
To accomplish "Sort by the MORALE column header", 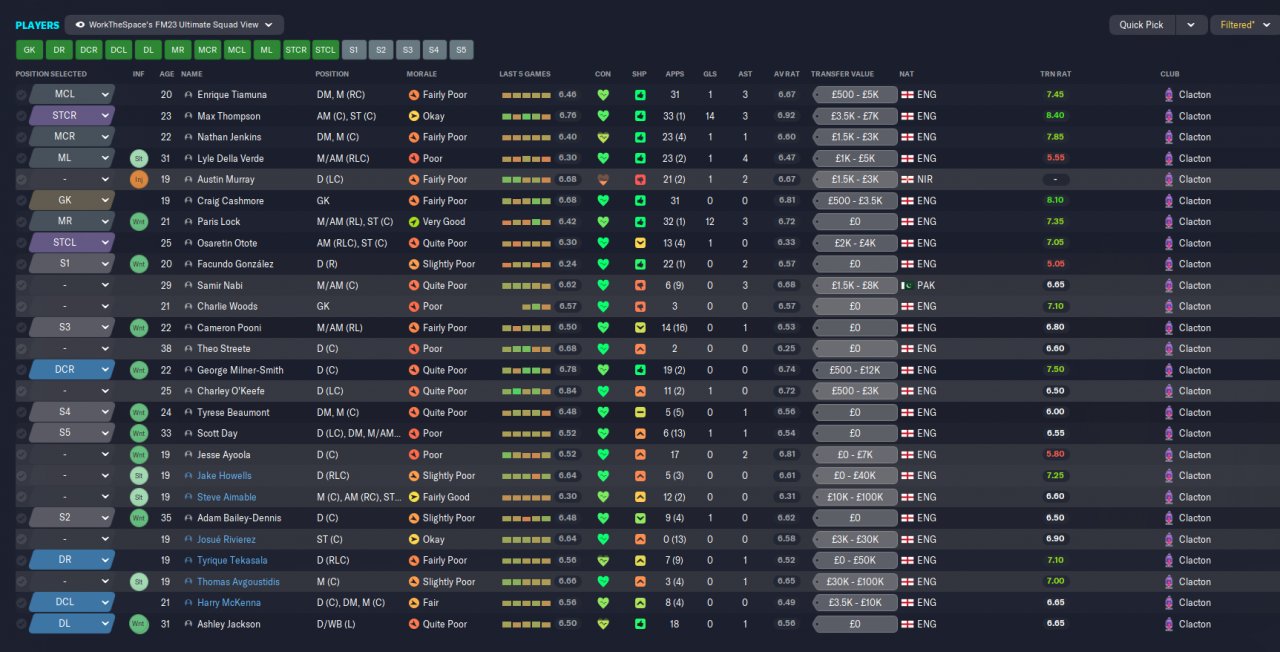I will click(421, 74).
